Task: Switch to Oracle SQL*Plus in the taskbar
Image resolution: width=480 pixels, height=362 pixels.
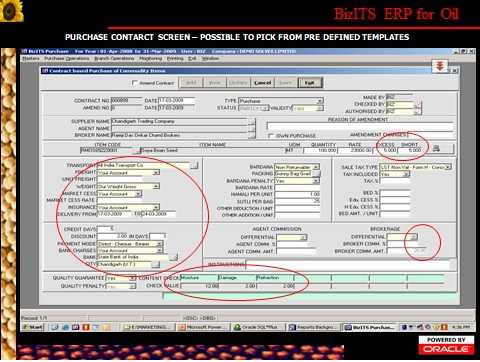Action: tap(257, 327)
